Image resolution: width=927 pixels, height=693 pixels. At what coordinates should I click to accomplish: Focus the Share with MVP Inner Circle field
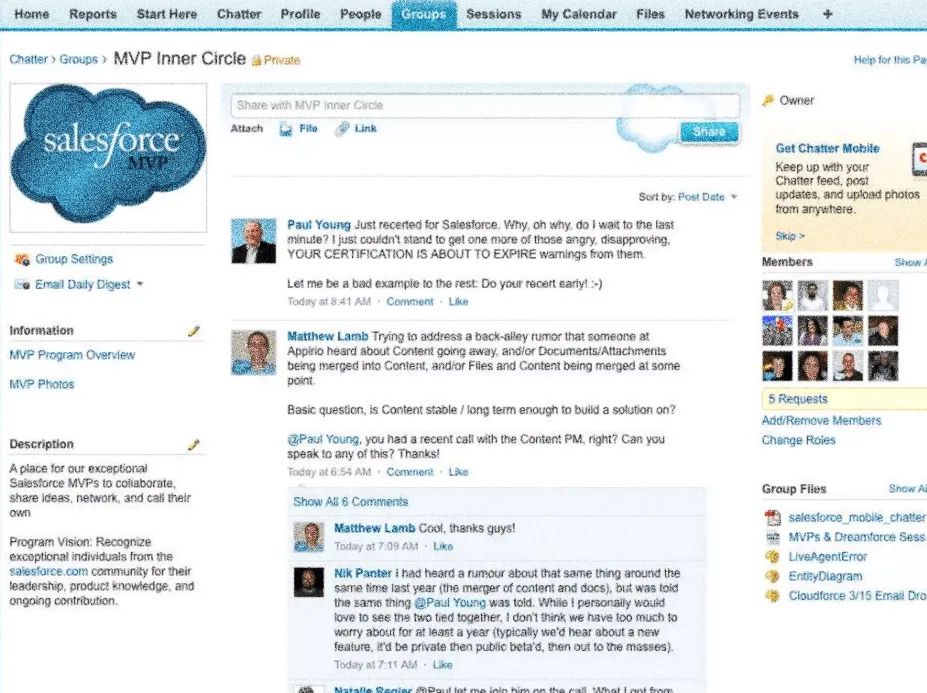(x=485, y=105)
